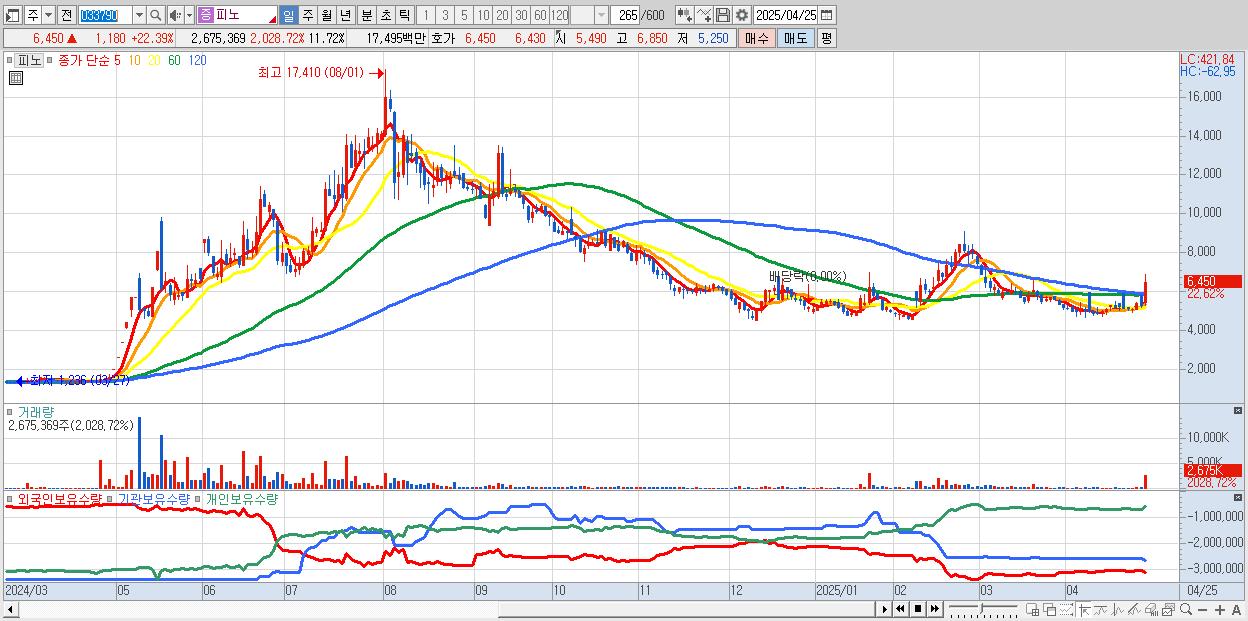
Task: Open the stock code dropdown arrow
Action: click(139, 15)
